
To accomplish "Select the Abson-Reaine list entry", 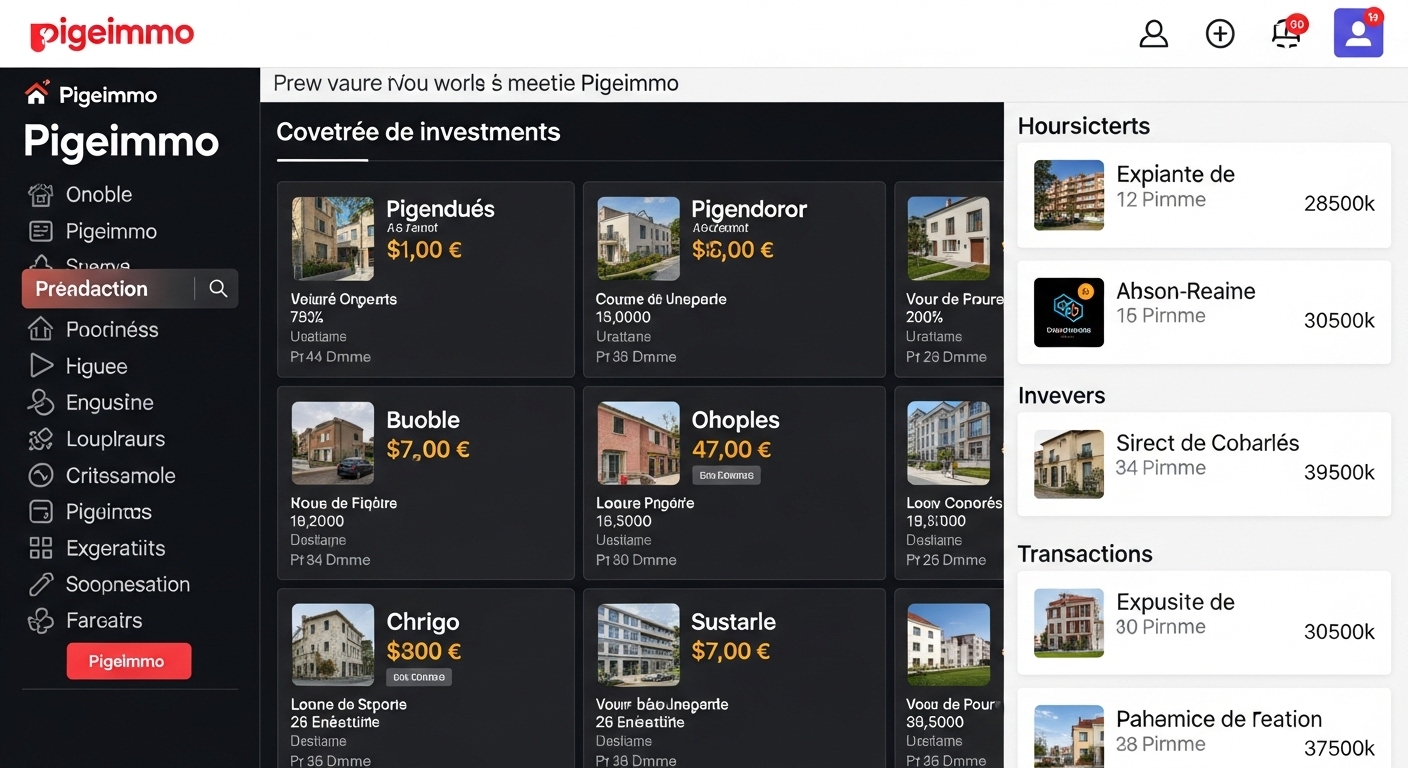I will click(1203, 312).
